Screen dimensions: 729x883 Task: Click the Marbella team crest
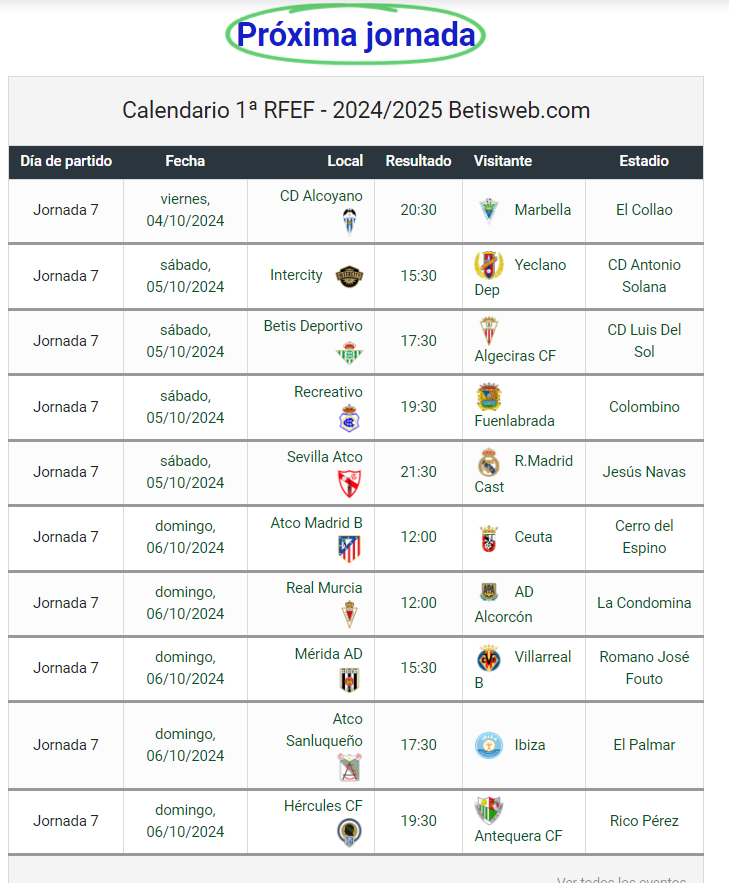click(489, 211)
